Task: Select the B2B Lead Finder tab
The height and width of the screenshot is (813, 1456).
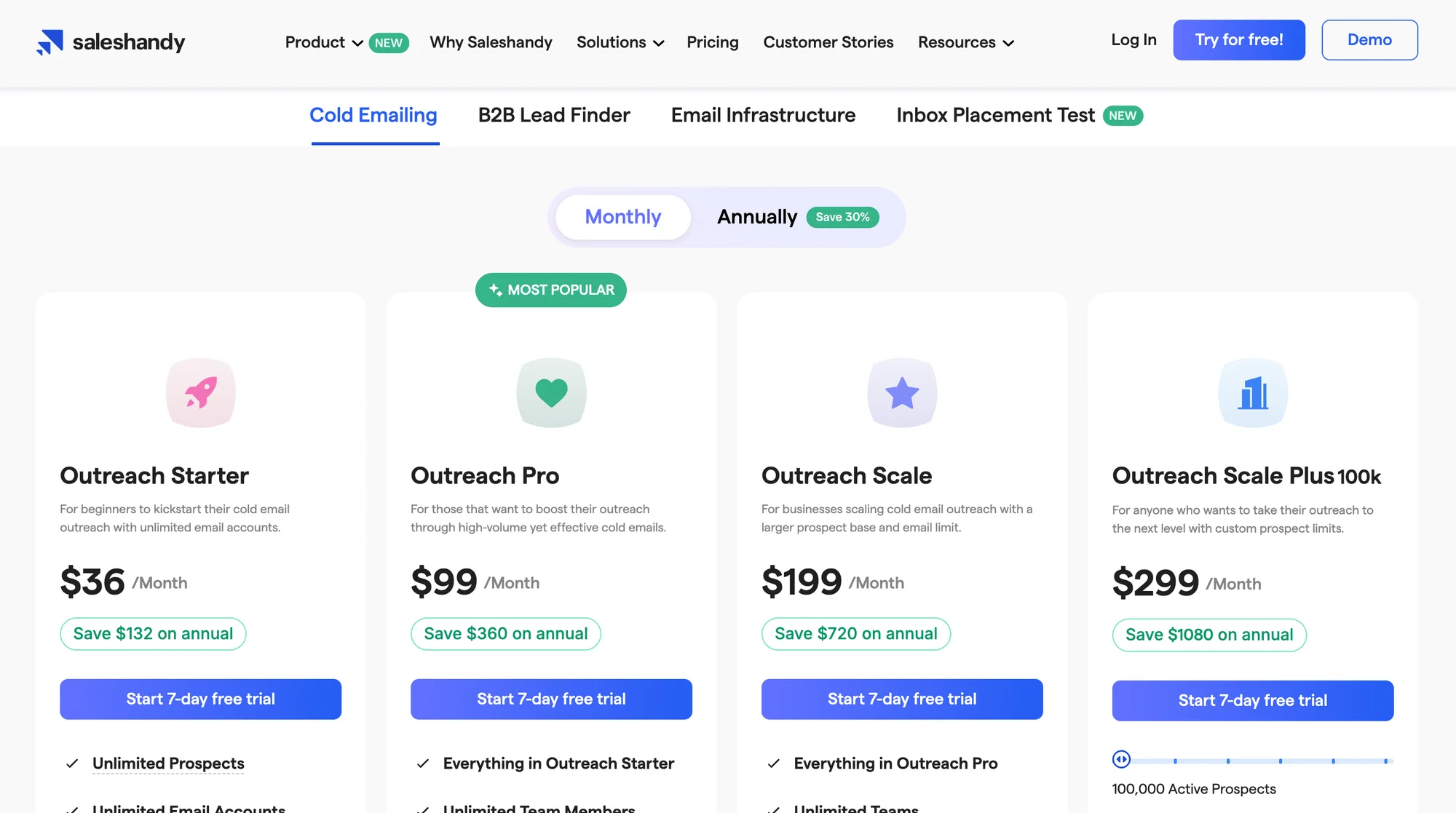Action: [x=554, y=115]
